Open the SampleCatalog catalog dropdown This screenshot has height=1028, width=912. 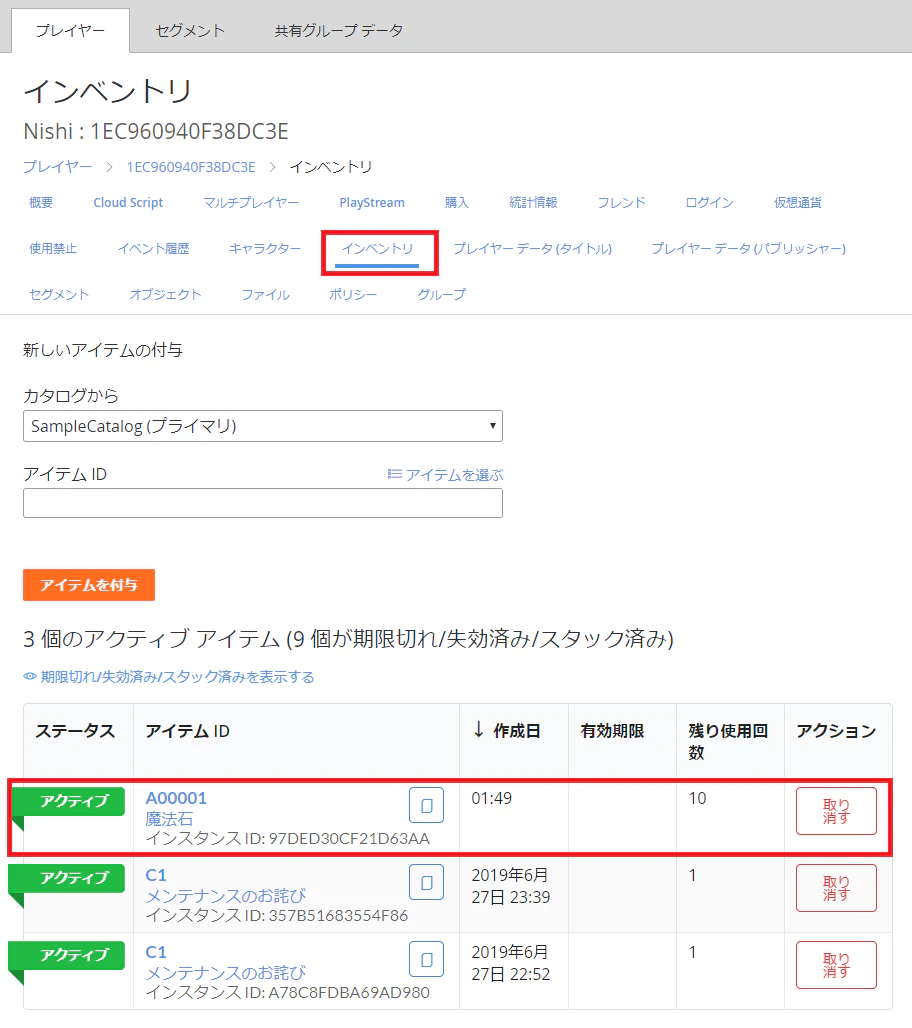coord(263,426)
